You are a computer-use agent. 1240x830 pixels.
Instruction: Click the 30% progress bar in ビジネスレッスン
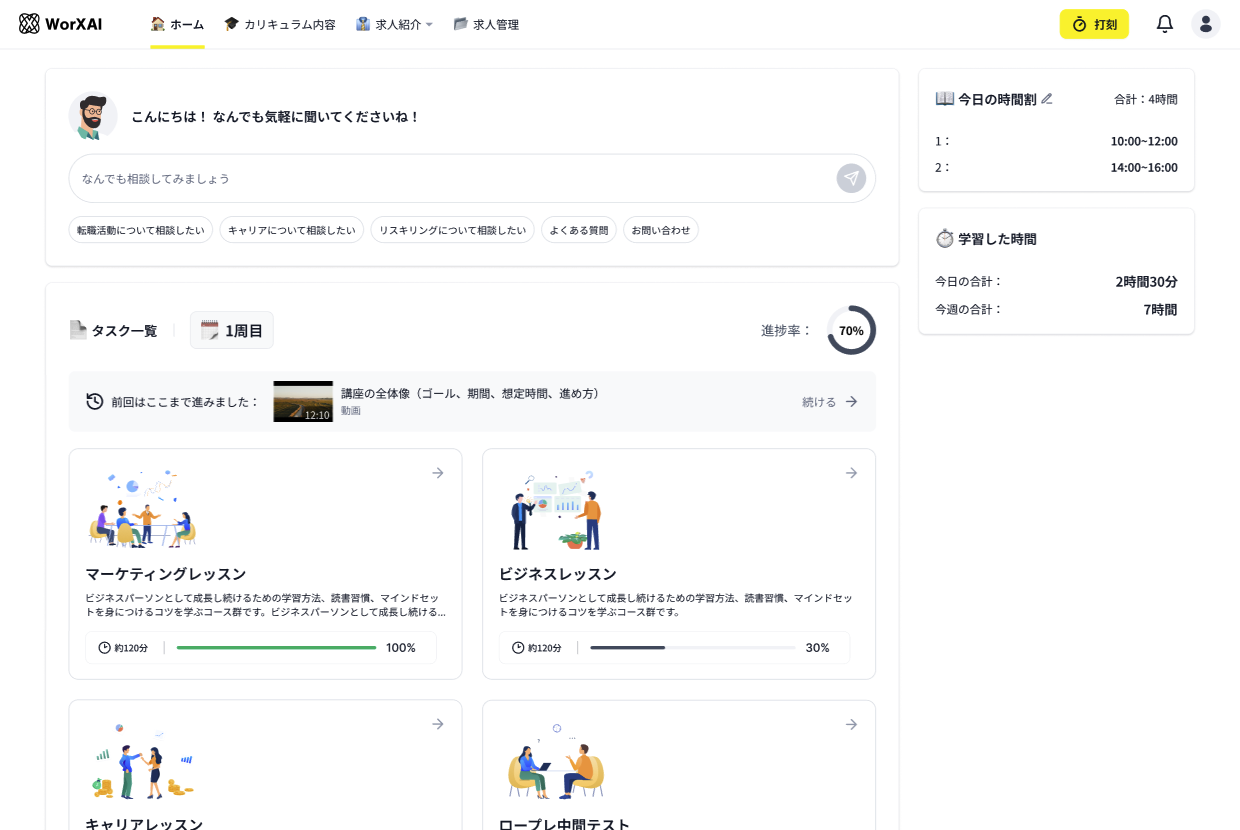(x=692, y=648)
